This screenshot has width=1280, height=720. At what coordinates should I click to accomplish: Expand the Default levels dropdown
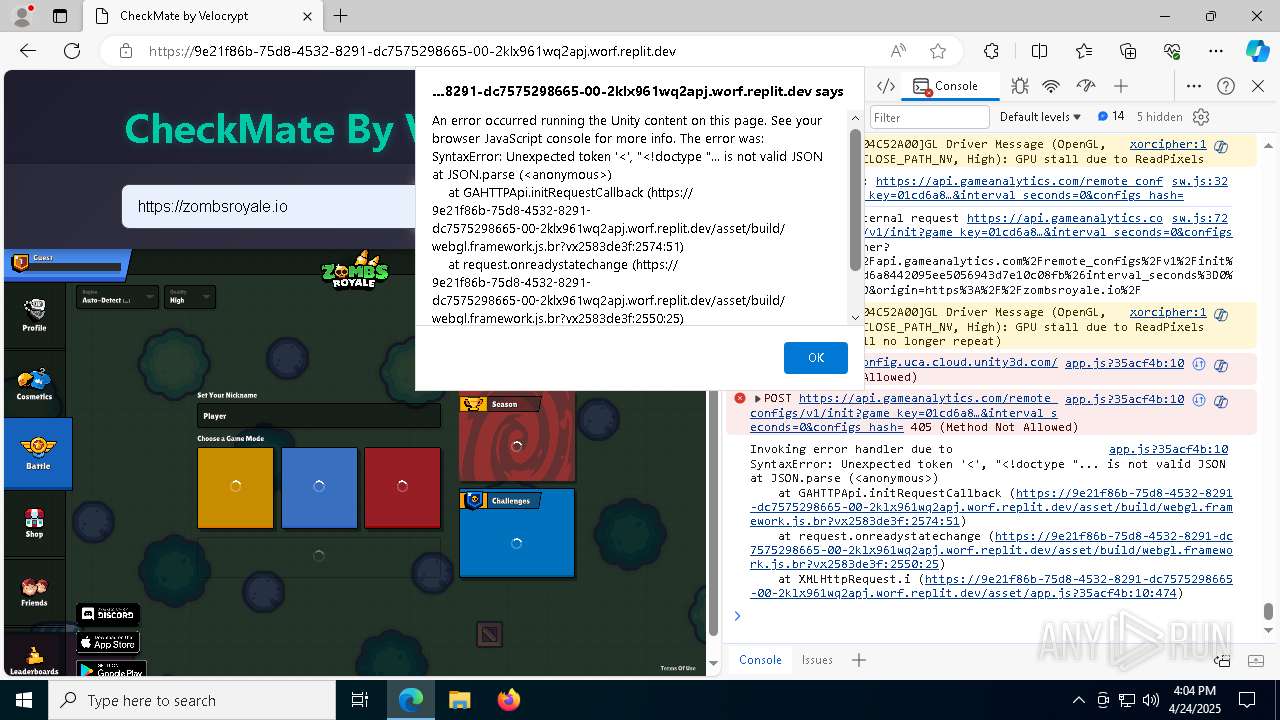1041,117
